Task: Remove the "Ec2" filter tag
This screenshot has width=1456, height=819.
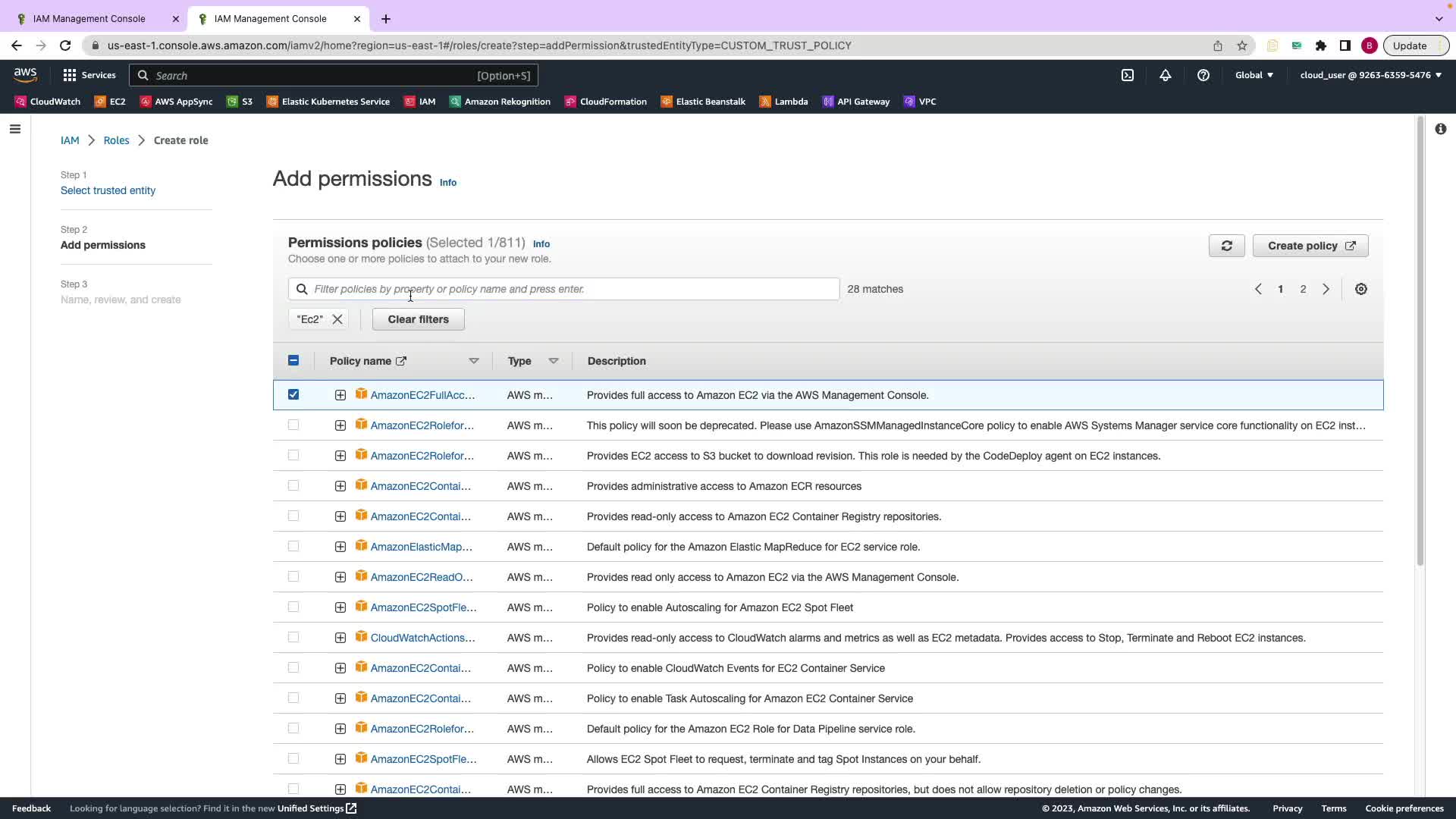Action: tap(337, 319)
